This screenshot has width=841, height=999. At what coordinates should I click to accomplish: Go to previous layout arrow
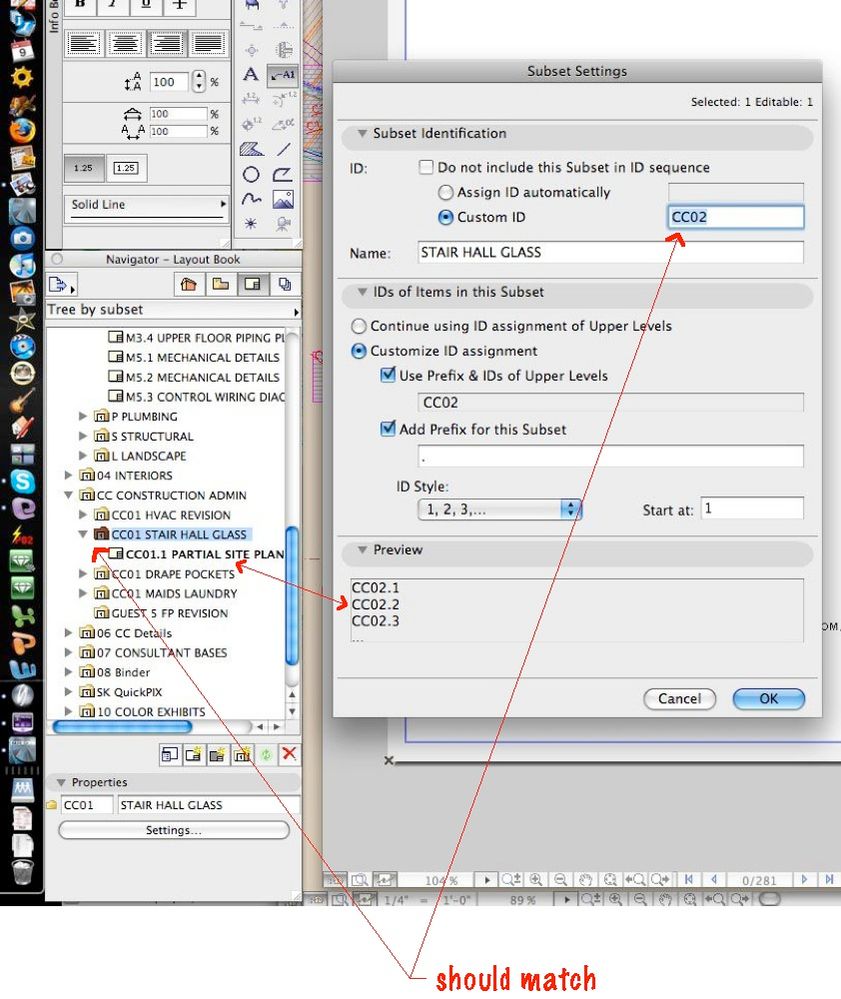714,879
